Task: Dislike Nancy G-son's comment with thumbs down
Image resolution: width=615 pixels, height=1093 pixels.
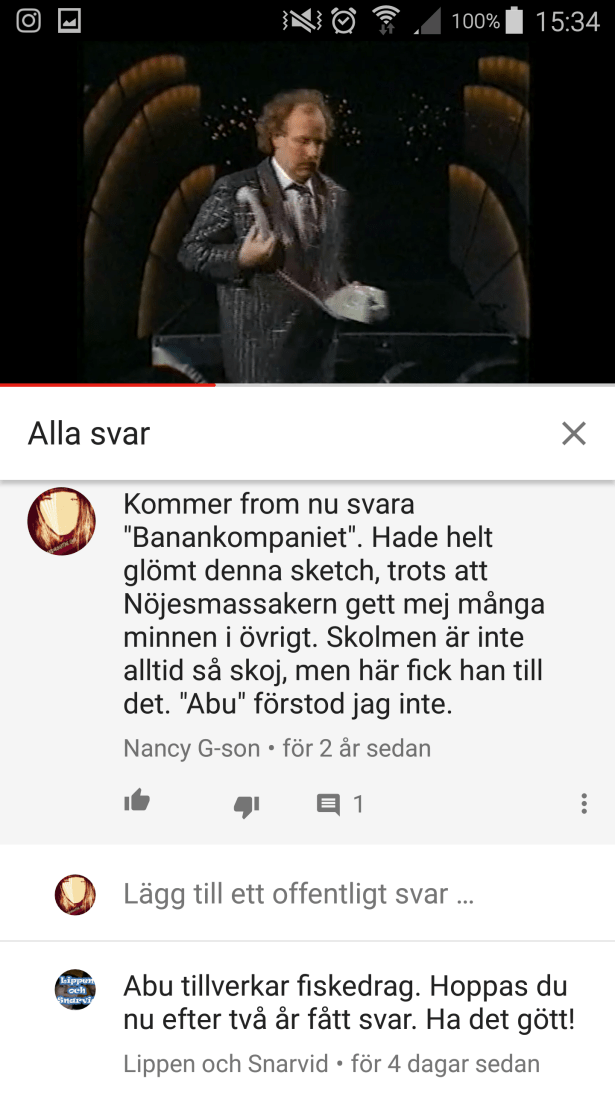Action: coord(246,806)
